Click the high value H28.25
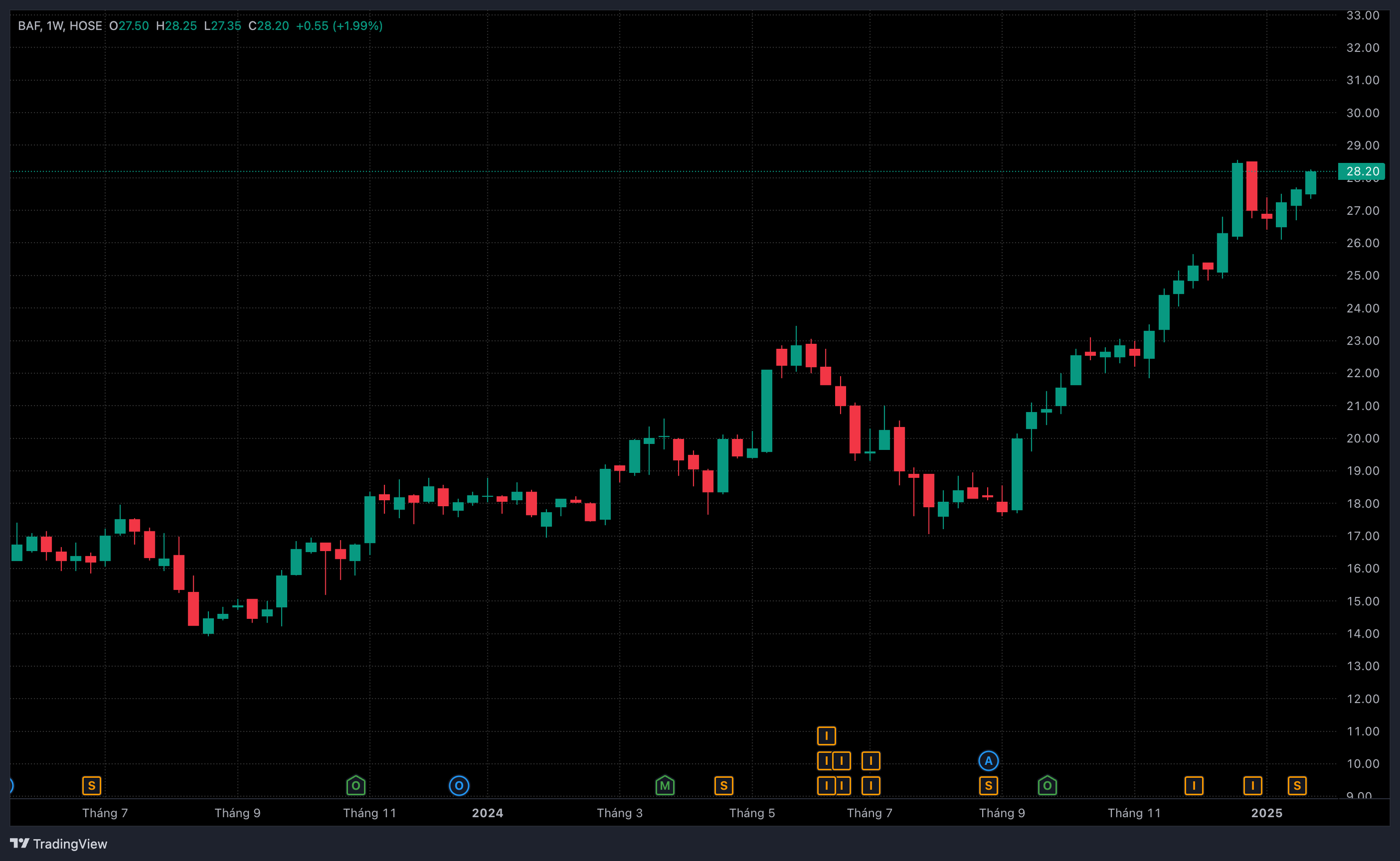Image resolution: width=1400 pixels, height=861 pixels. pyautogui.click(x=177, y=26)
